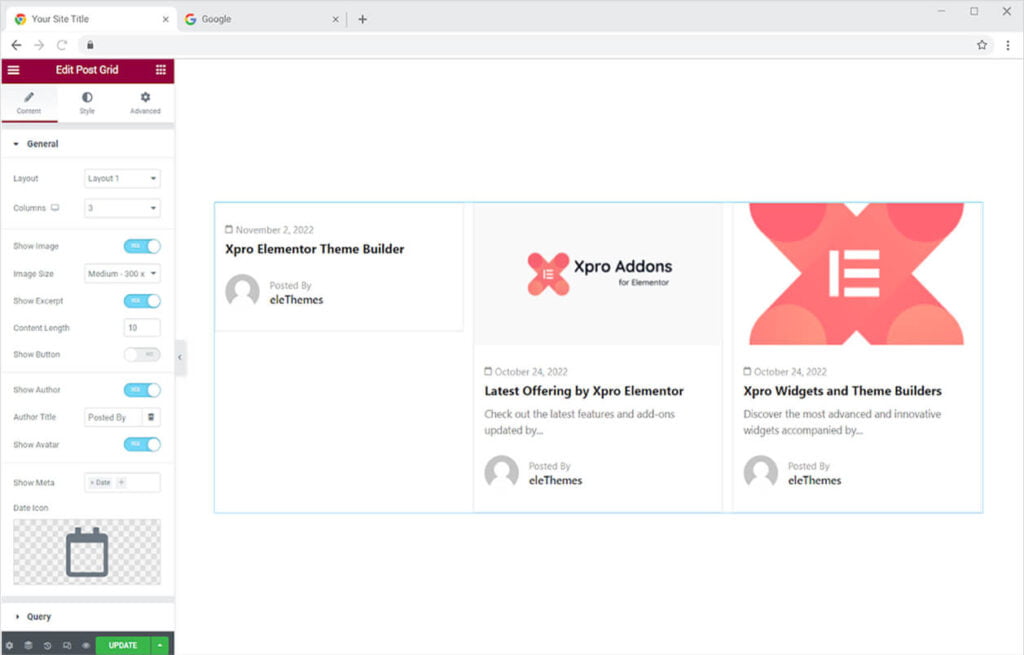Viewport: 1024px width, 655px height.
Task: Turn off the Show Avatar toggle
Action: 142,444
